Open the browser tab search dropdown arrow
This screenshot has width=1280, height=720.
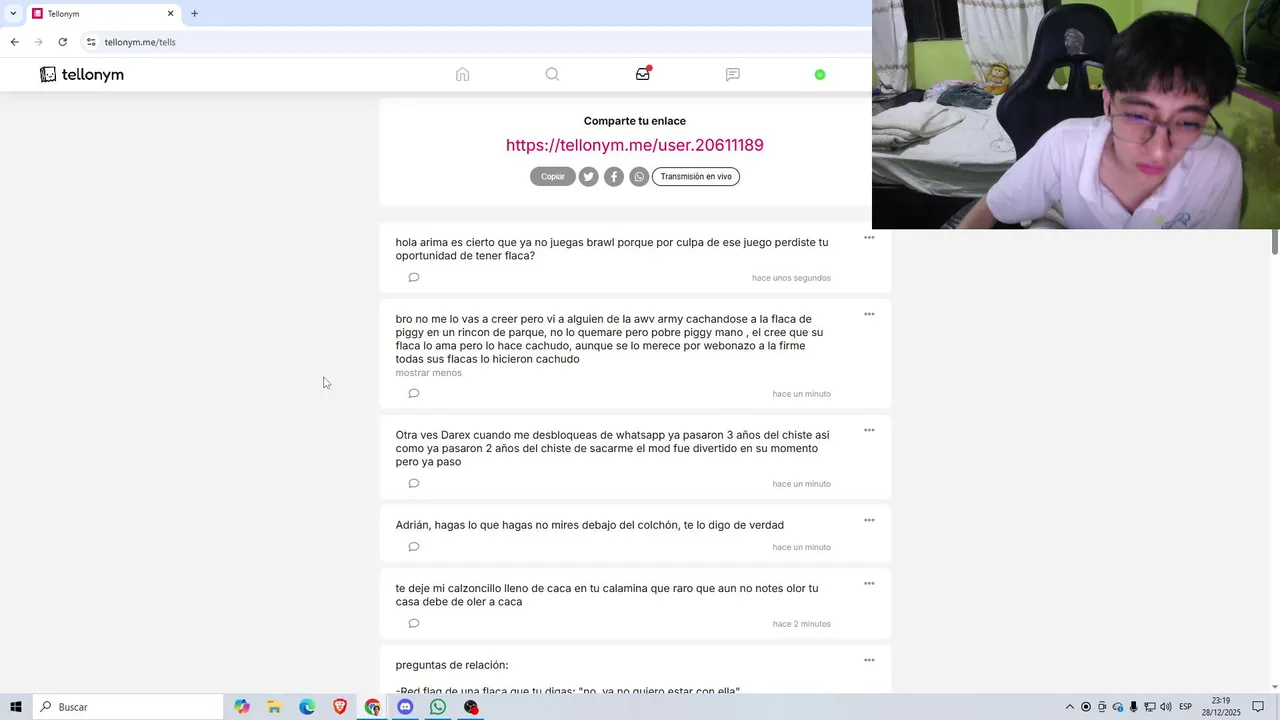click(13, 14)
